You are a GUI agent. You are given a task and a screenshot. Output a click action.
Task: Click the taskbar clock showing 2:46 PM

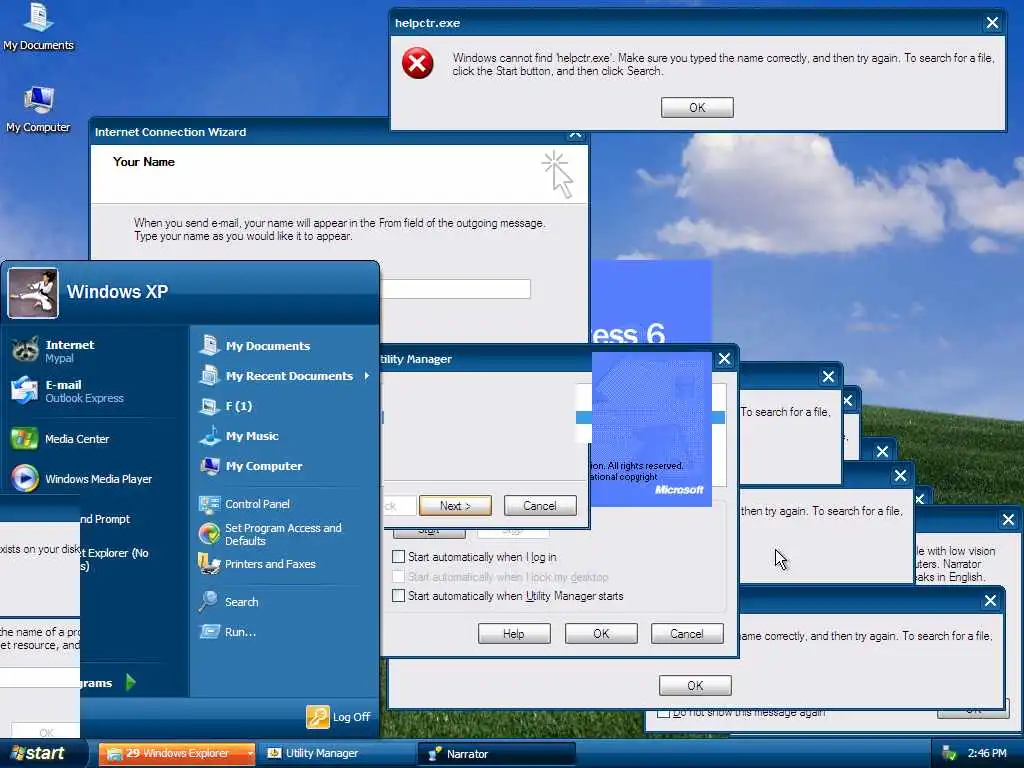pyautogui.click(x=987, y=753)
